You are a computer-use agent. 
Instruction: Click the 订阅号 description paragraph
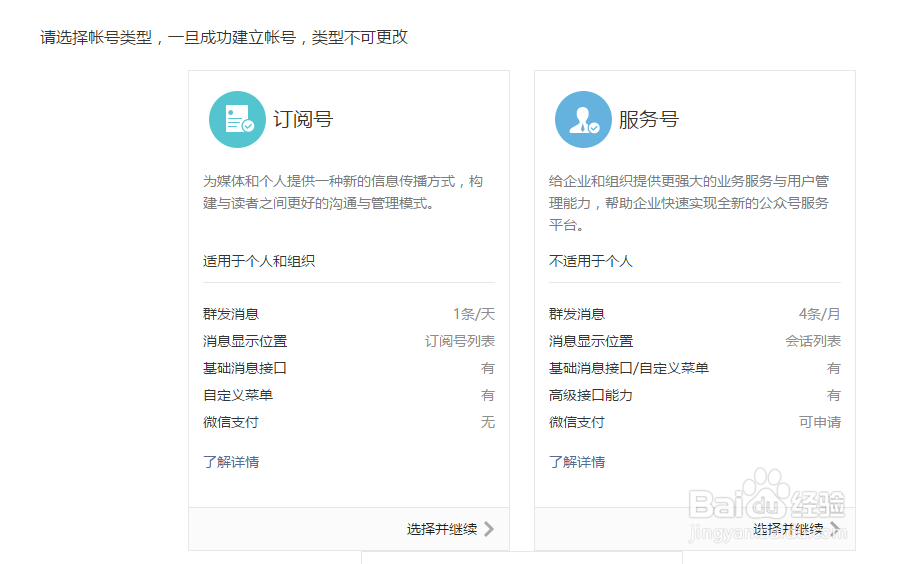[x=343, y=192]
